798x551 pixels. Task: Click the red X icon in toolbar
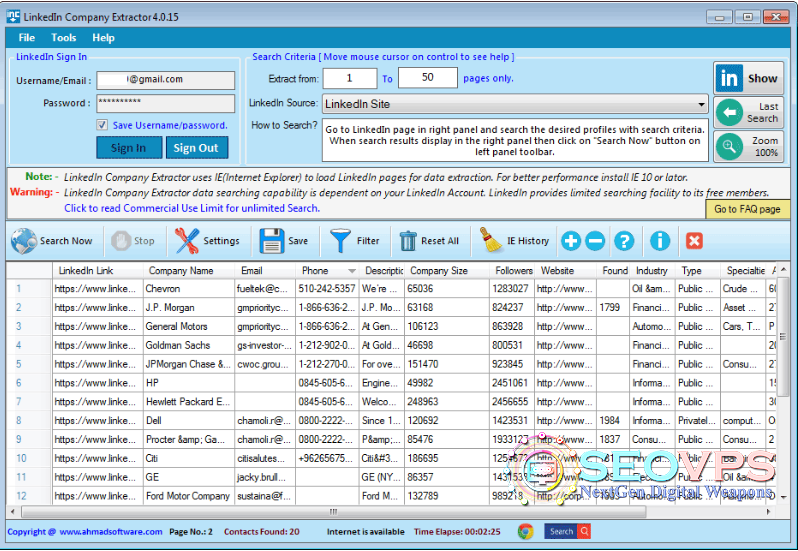tap(694, 241)
